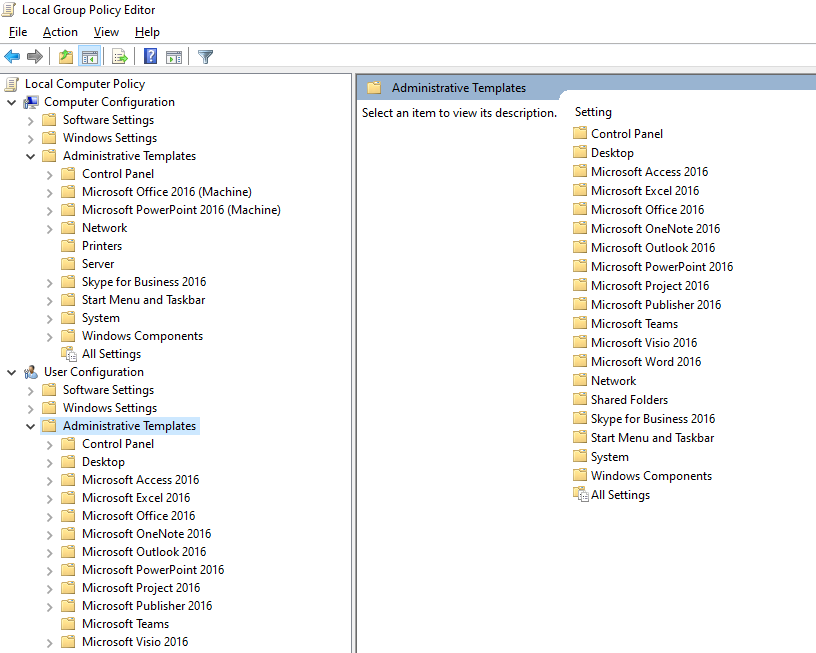This screenshot has height=653, width=816.
Task: Expand Skype for Business 2016 tree node
Action: pos(49,283)
